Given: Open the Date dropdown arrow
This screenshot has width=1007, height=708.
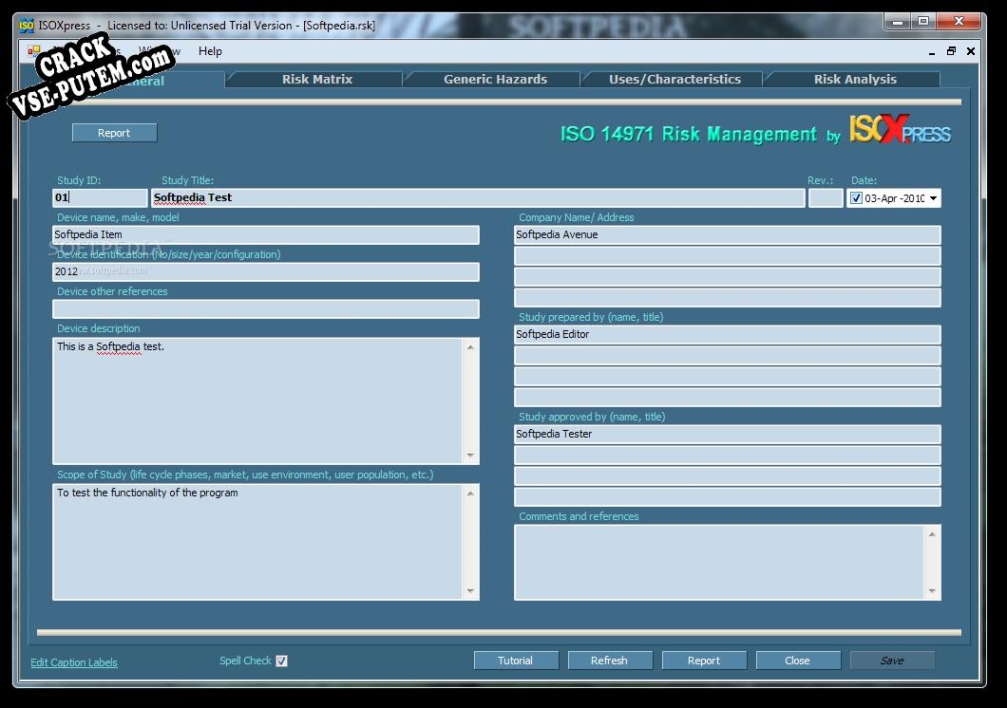Looking at the screenshot, I should (x=933, y=199).
